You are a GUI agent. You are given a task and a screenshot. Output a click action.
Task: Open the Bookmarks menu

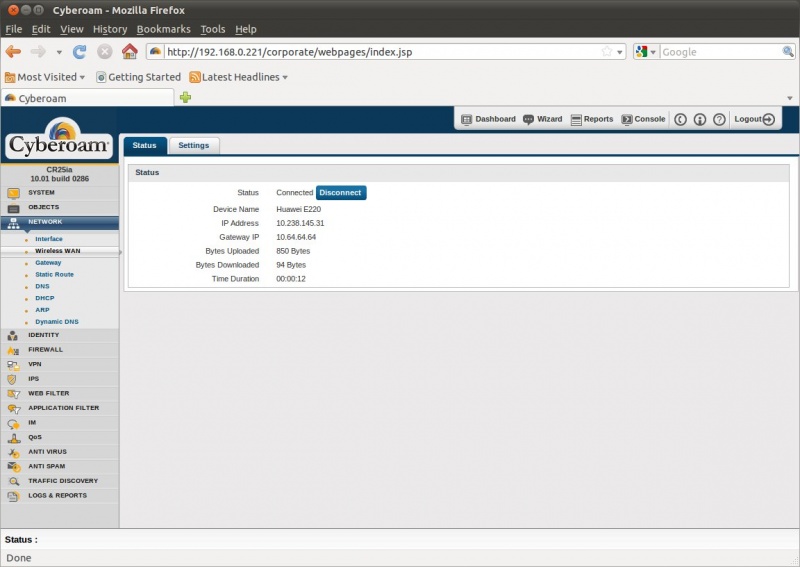(x=163, y=29)
